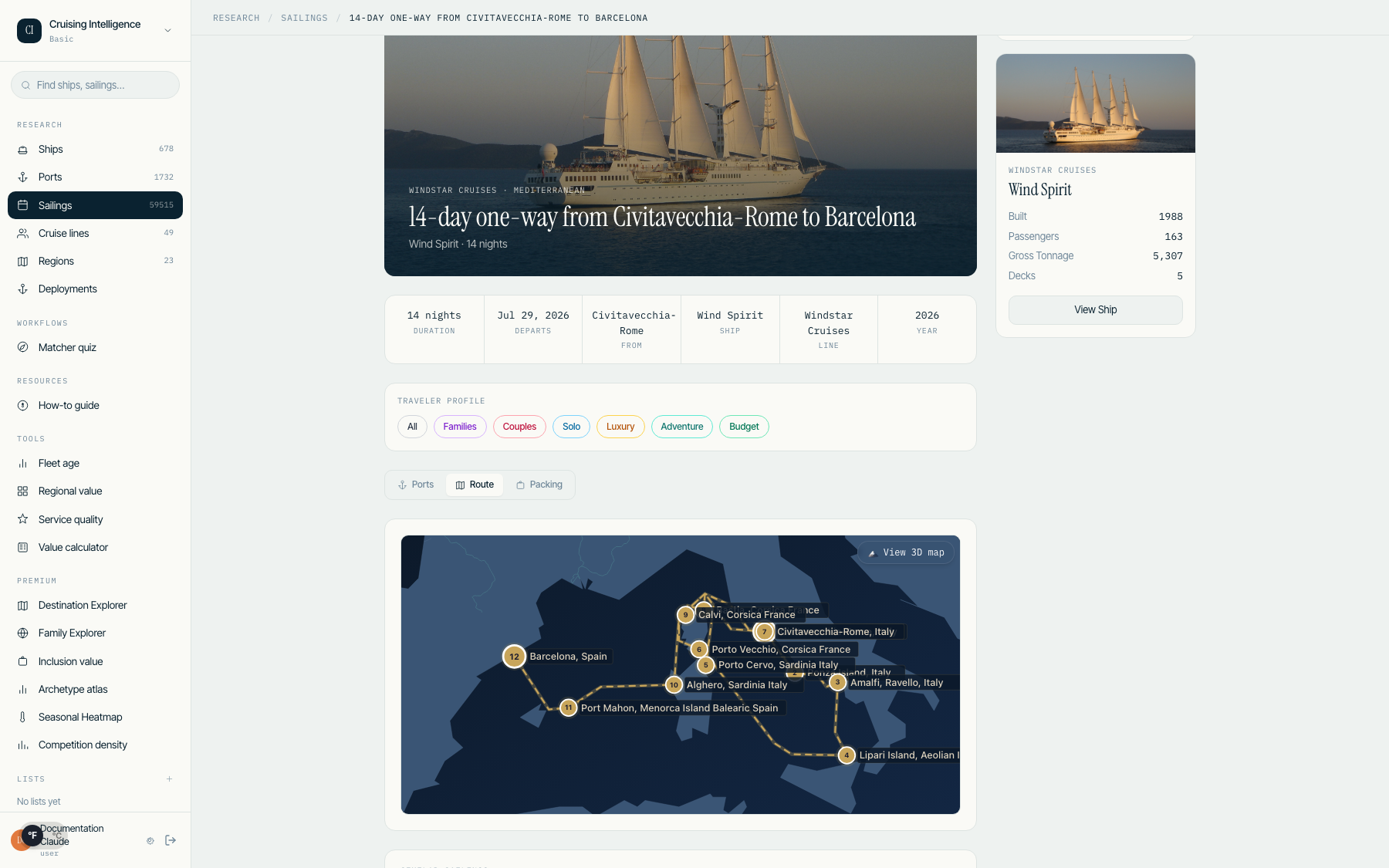Select the All traveler profile chip

412,427
